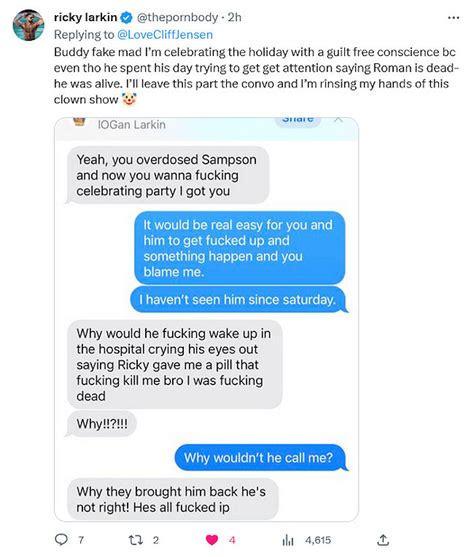This screenshot has height=557, width=474.
Task: Click the views count 4,615
Action: pos(318,540)
